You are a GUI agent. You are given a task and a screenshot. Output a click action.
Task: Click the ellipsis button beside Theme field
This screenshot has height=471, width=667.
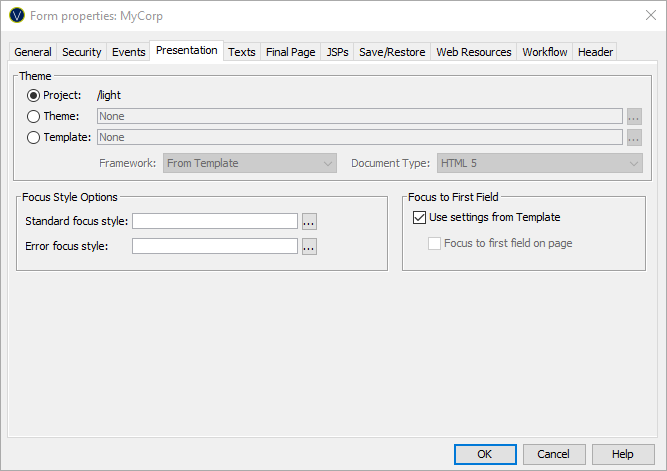[x=634, y=116]
